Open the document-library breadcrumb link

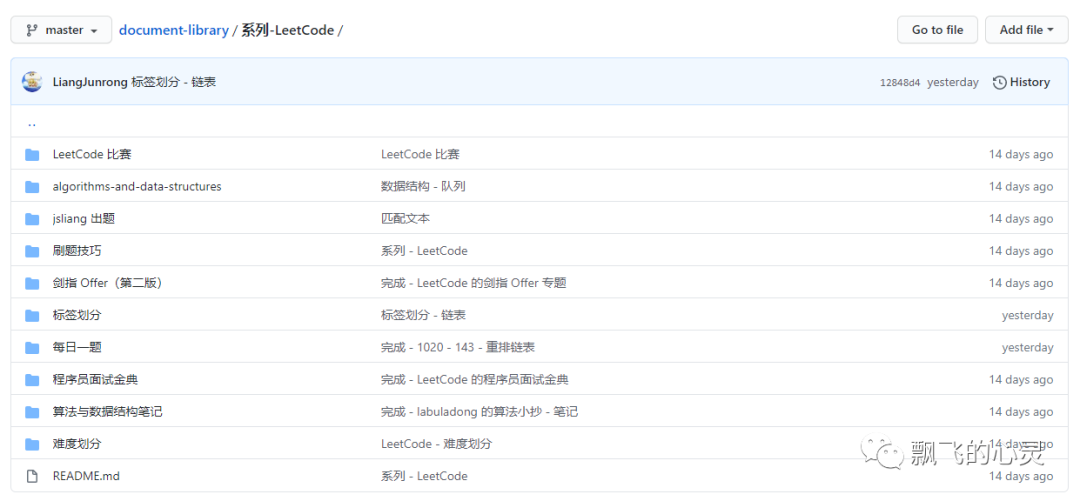[174, 30]
